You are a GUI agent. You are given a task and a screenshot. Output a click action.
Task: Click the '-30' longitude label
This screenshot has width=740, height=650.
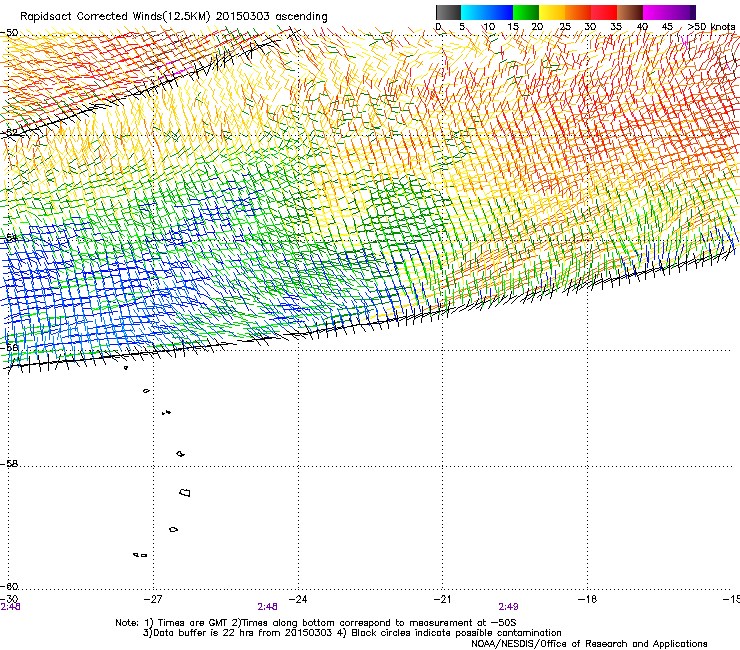(9, 599)
